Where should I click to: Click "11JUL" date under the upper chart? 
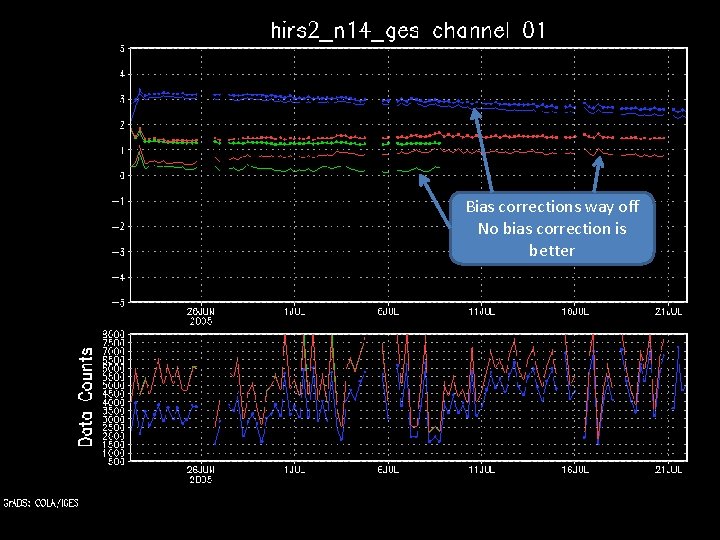[482, 312]
